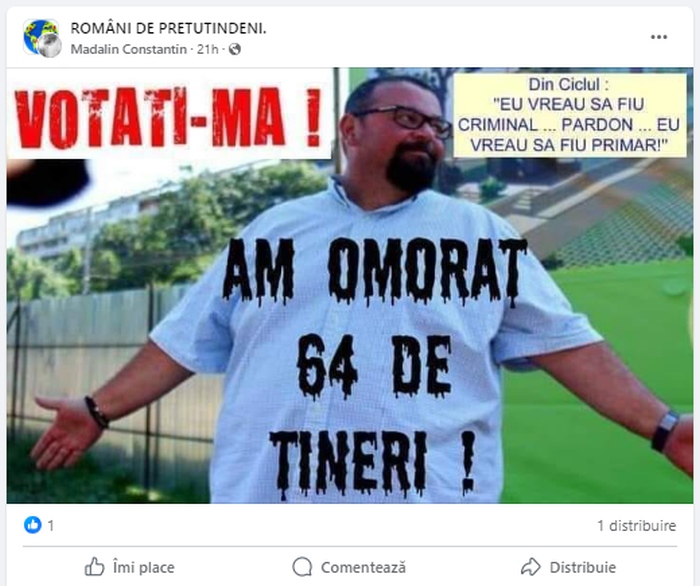The width and height of the screenshot is (700, 586).
Task: Open the 21h post timestamp
Action: [208, 49]
